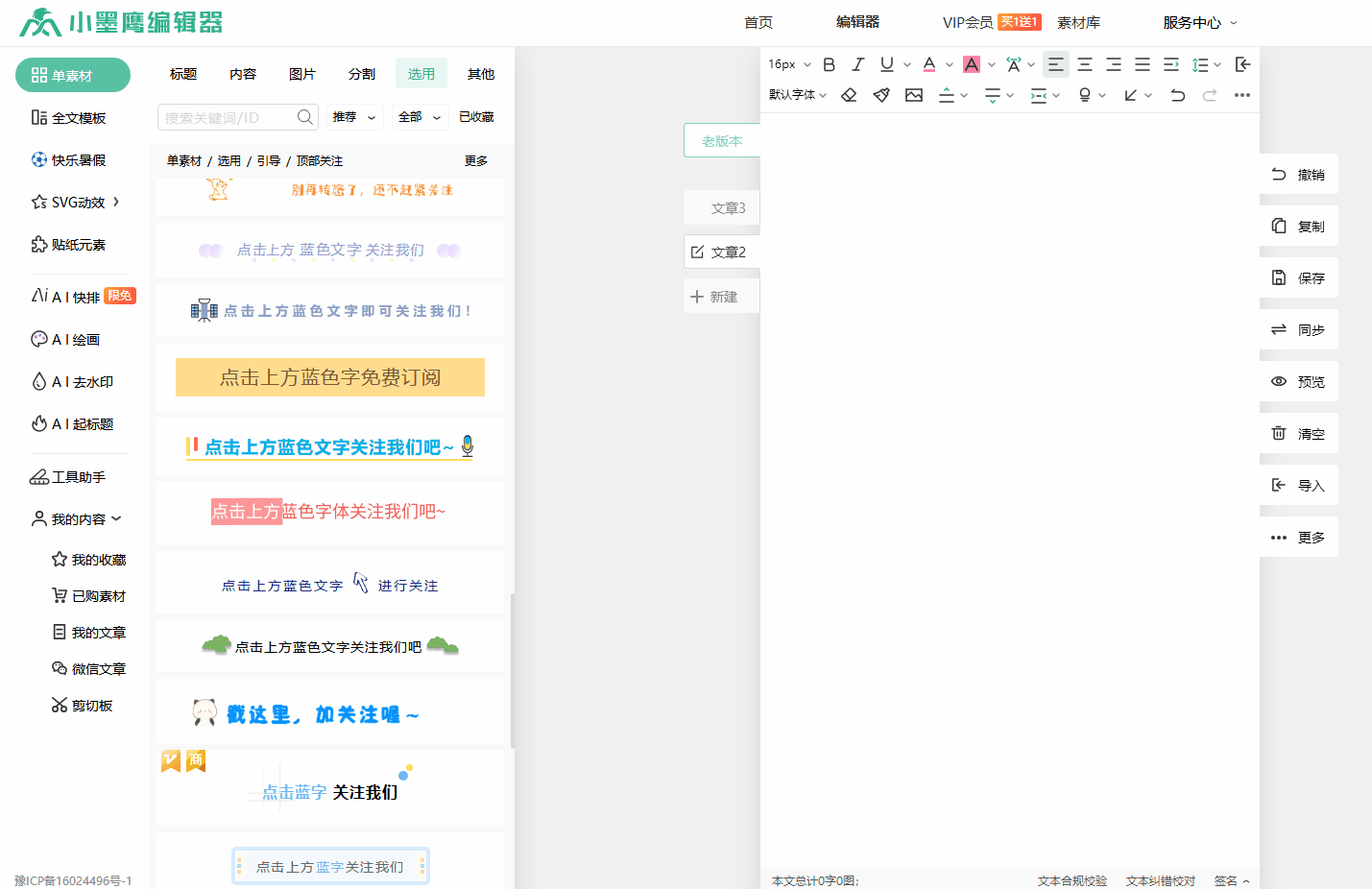Open 剪切板 in the sidebar
The width and height of the screenshot is (1372, 889).
click(83, 706)
